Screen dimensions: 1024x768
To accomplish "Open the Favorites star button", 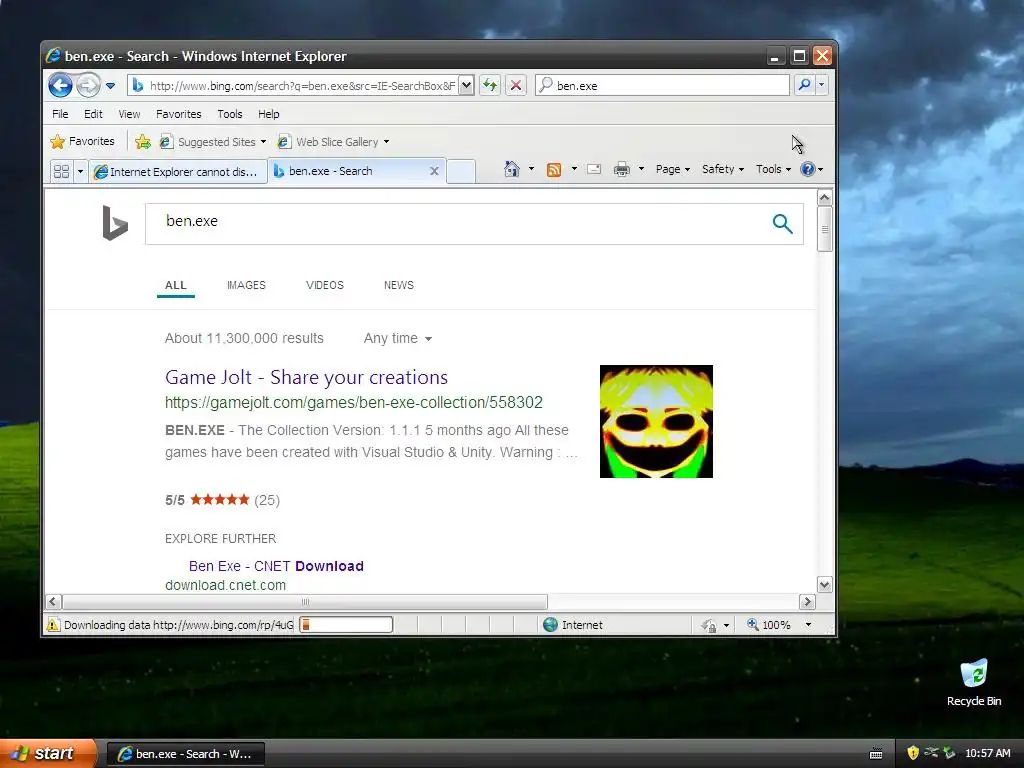I will [83, 141].
